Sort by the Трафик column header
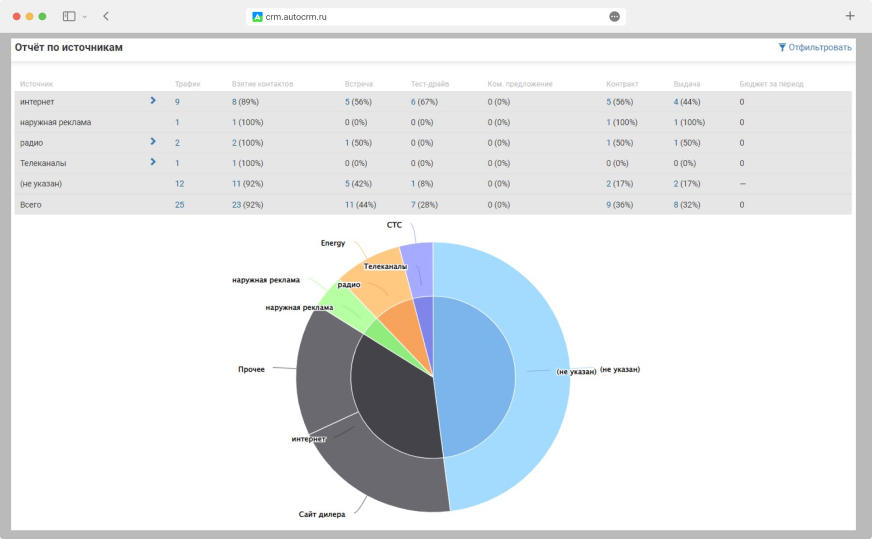 [187, 84]
